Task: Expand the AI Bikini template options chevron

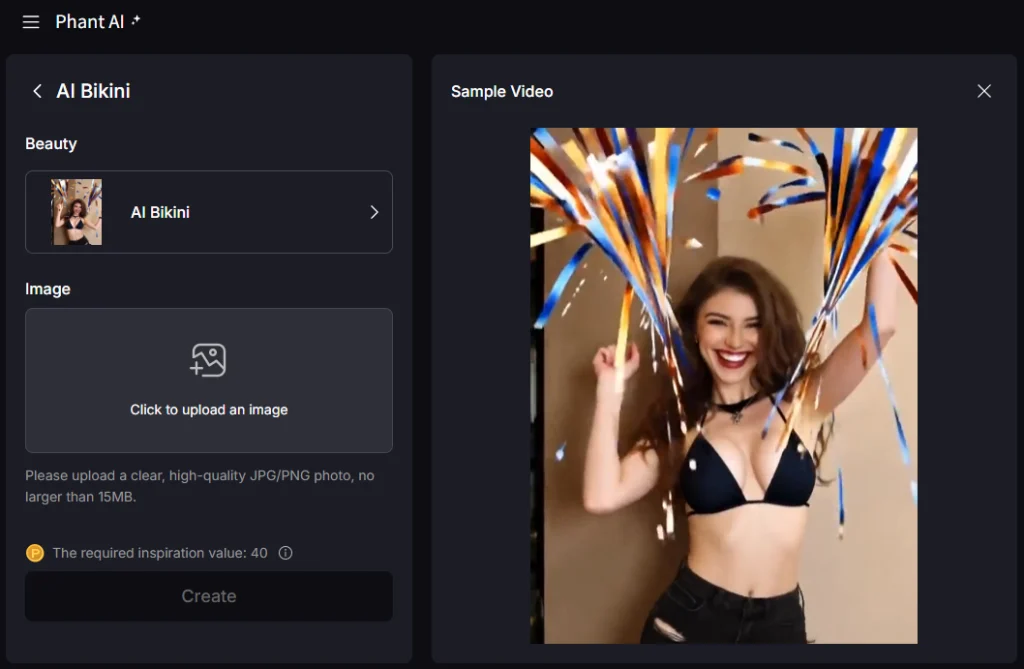Action: [375, 212]
